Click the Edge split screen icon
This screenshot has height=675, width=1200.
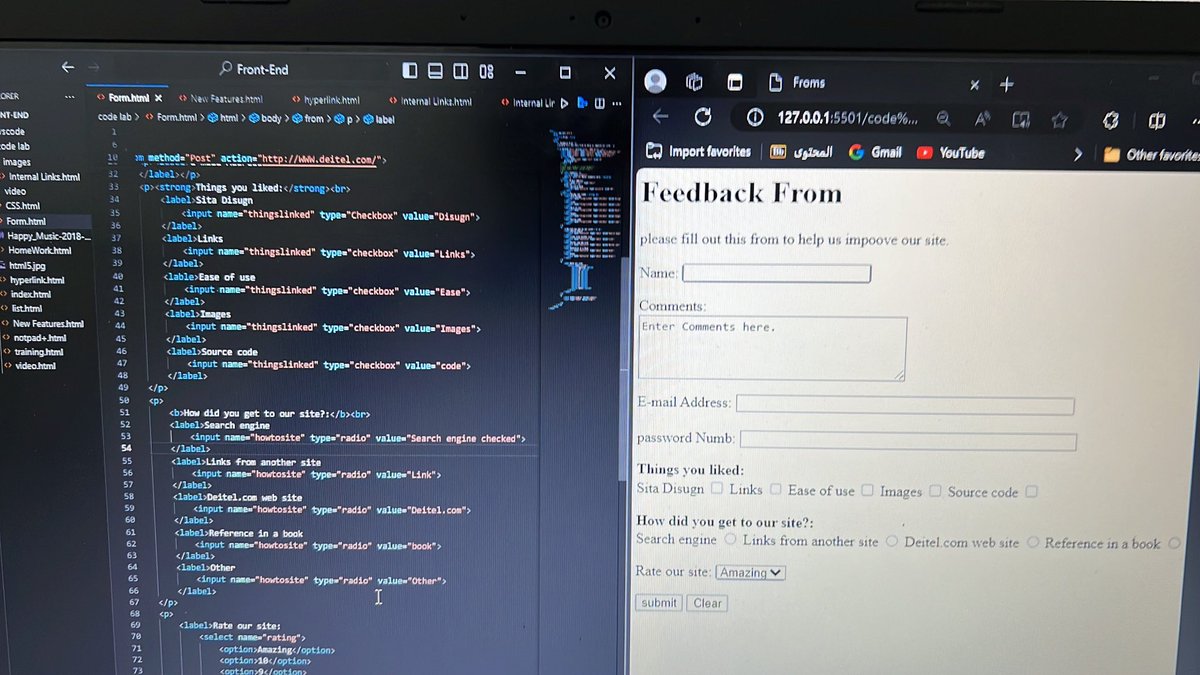point(1157,121)
